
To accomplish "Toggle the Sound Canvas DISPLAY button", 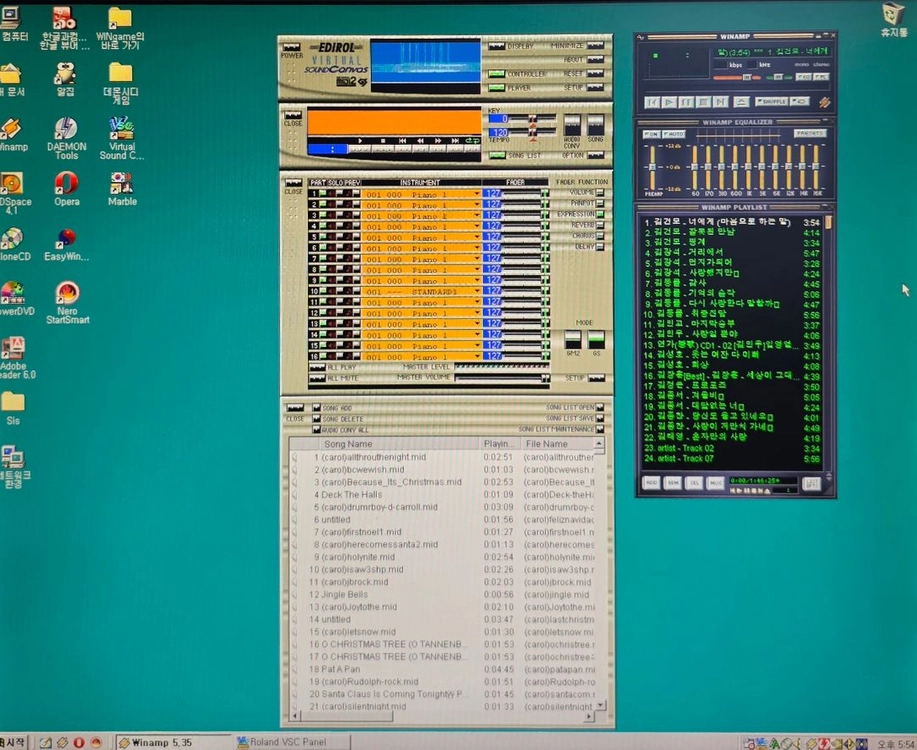I will point(497,46).
